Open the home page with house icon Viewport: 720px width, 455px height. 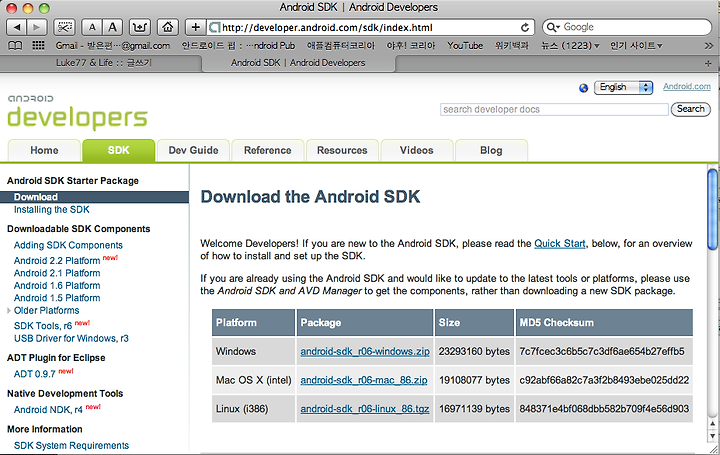168,28
